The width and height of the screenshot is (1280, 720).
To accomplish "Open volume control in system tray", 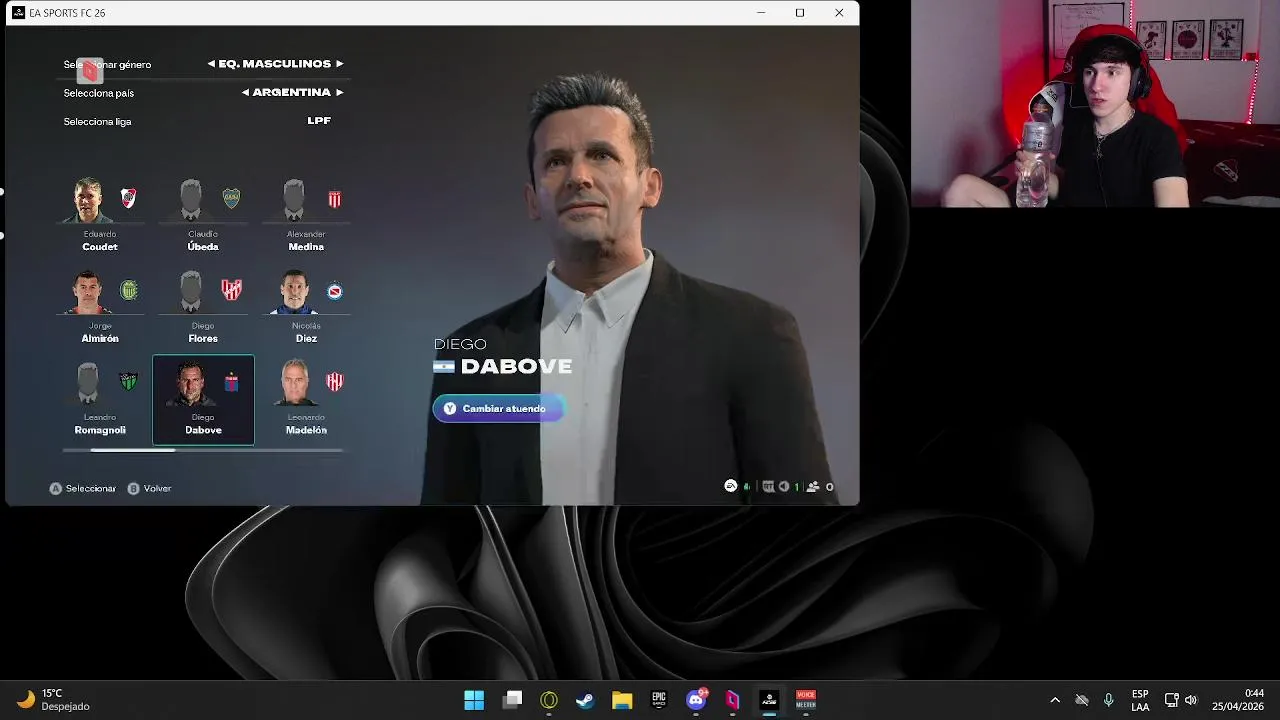I will pos(1190,700).
